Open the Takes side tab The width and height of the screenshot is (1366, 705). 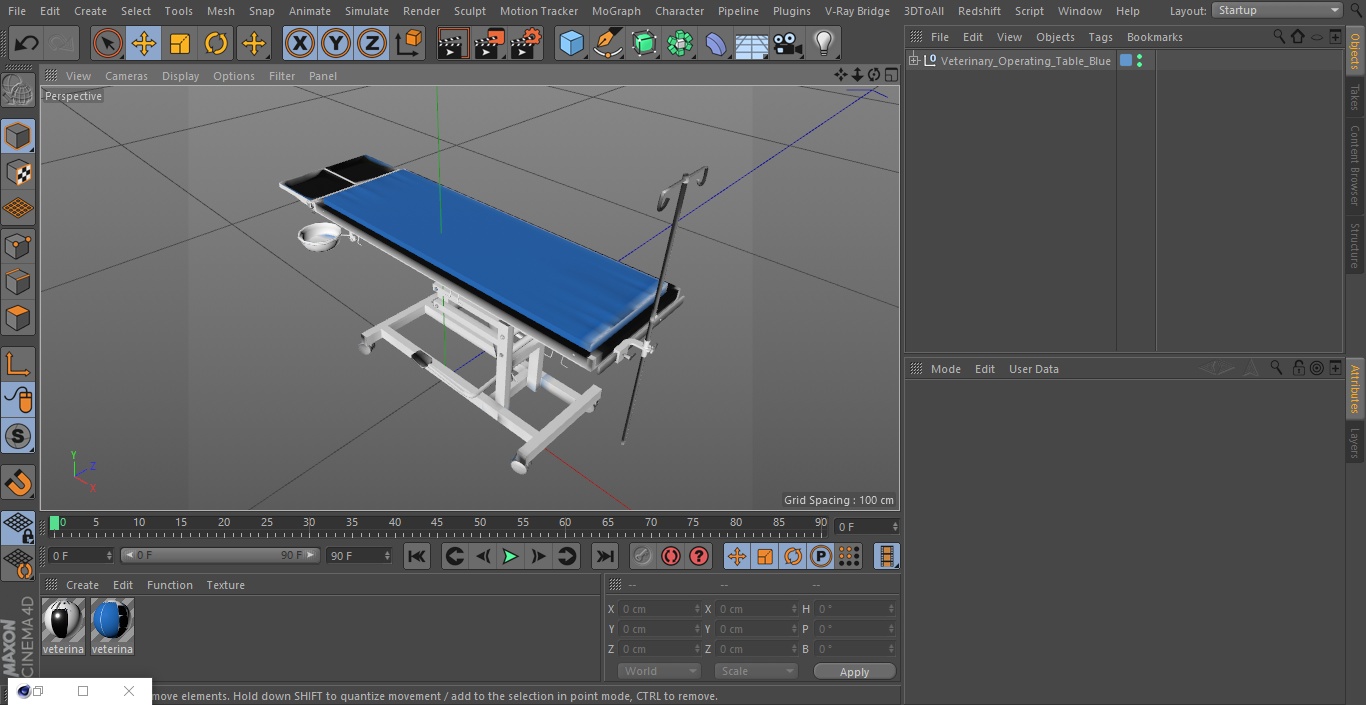click(1355, 97)
